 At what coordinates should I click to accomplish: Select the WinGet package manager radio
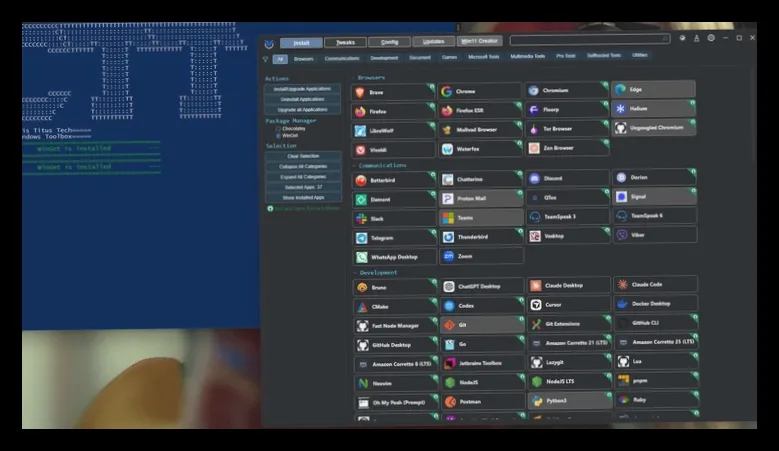[x=278, y=136]
